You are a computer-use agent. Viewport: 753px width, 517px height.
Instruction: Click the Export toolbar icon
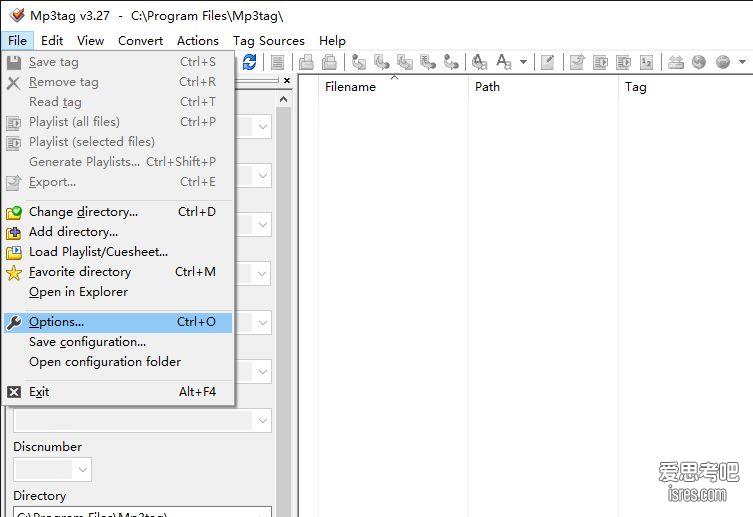pyautogui.click(x=577, y=62)
